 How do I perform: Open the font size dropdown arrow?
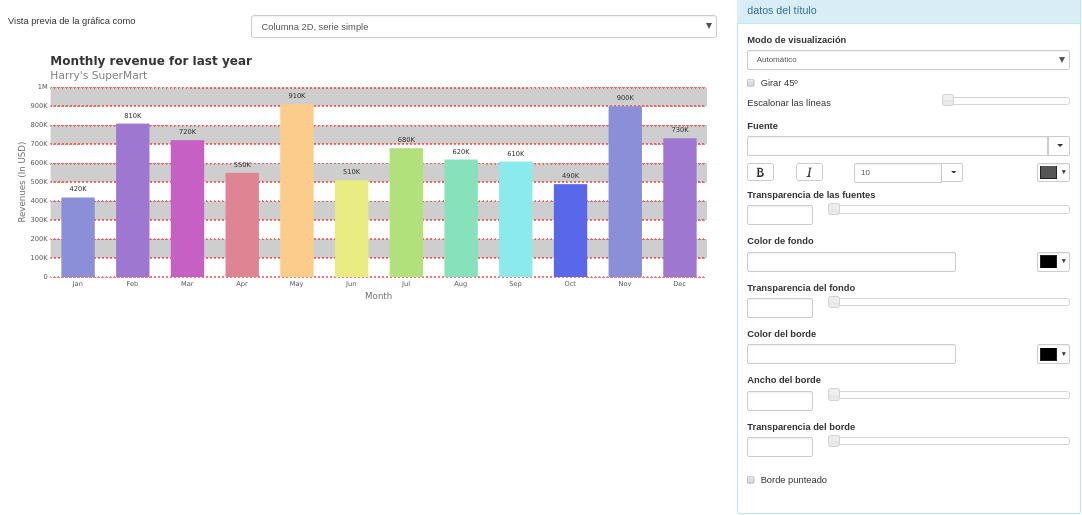(952, 172)
